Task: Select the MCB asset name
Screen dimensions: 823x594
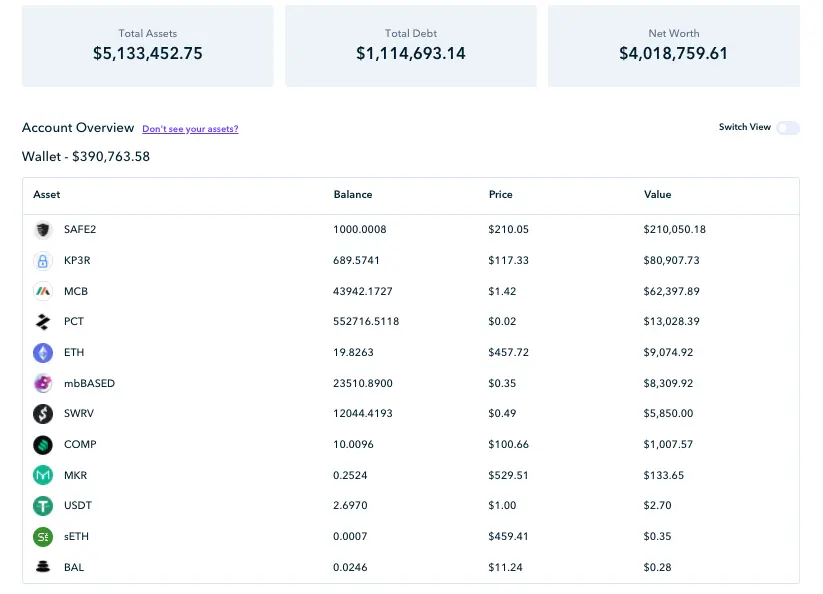Action: [76, 291]
